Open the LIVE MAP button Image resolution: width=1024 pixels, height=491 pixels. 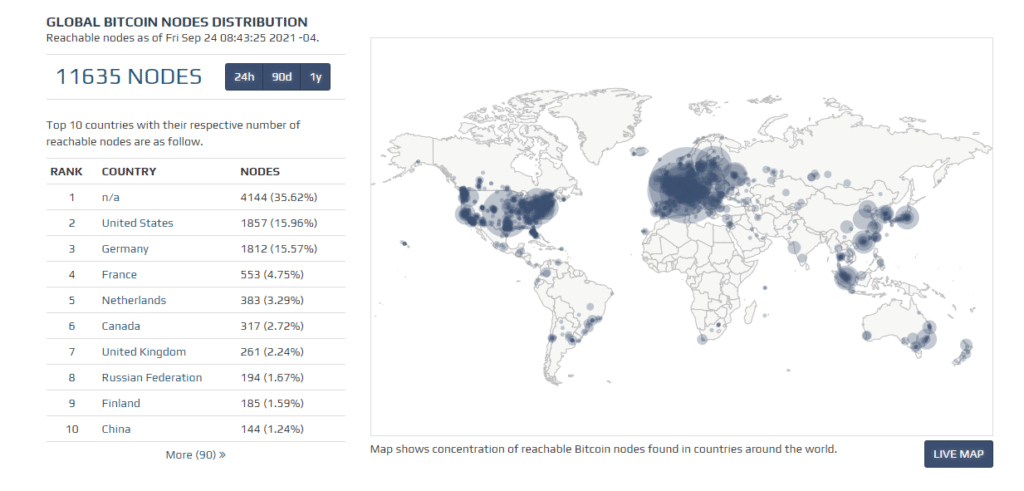click(x=958, y=454)
